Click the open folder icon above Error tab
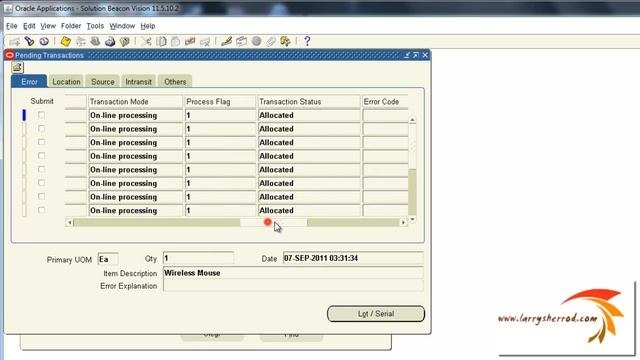The image size is (640, 360). click(x=17, y=67)
